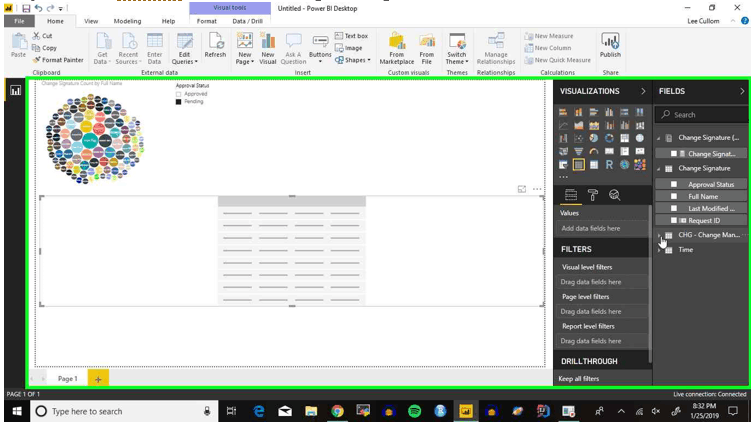Expand the CHG - Change Man... table
The width and height of the screenshot is (753, 422).
pyautogui.click(x=659, y=235)
